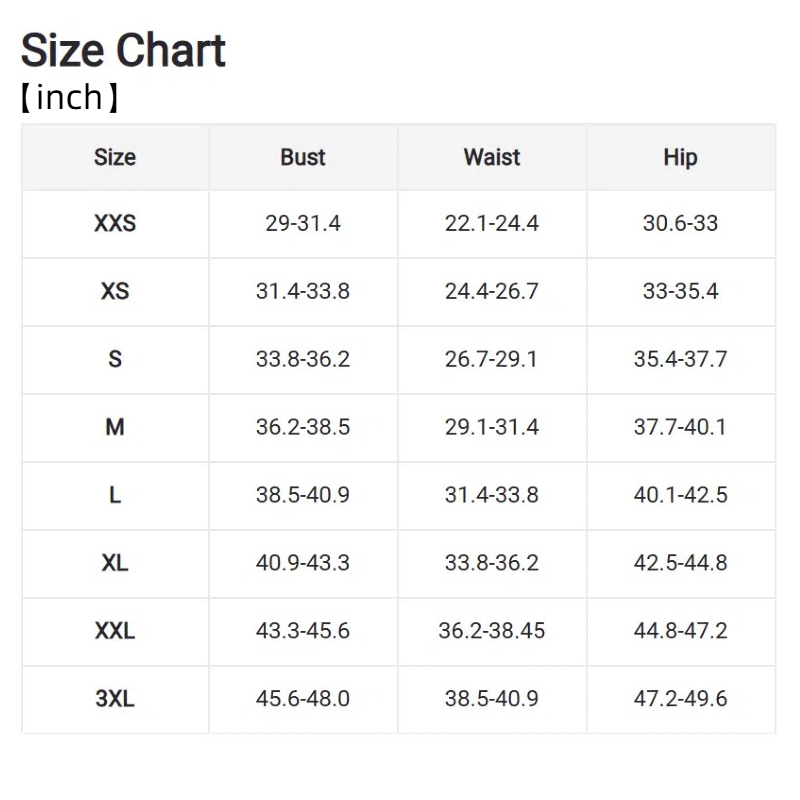Select the Bust column header
The width and height of the screenshot is (800, 800).
point(303,157)
